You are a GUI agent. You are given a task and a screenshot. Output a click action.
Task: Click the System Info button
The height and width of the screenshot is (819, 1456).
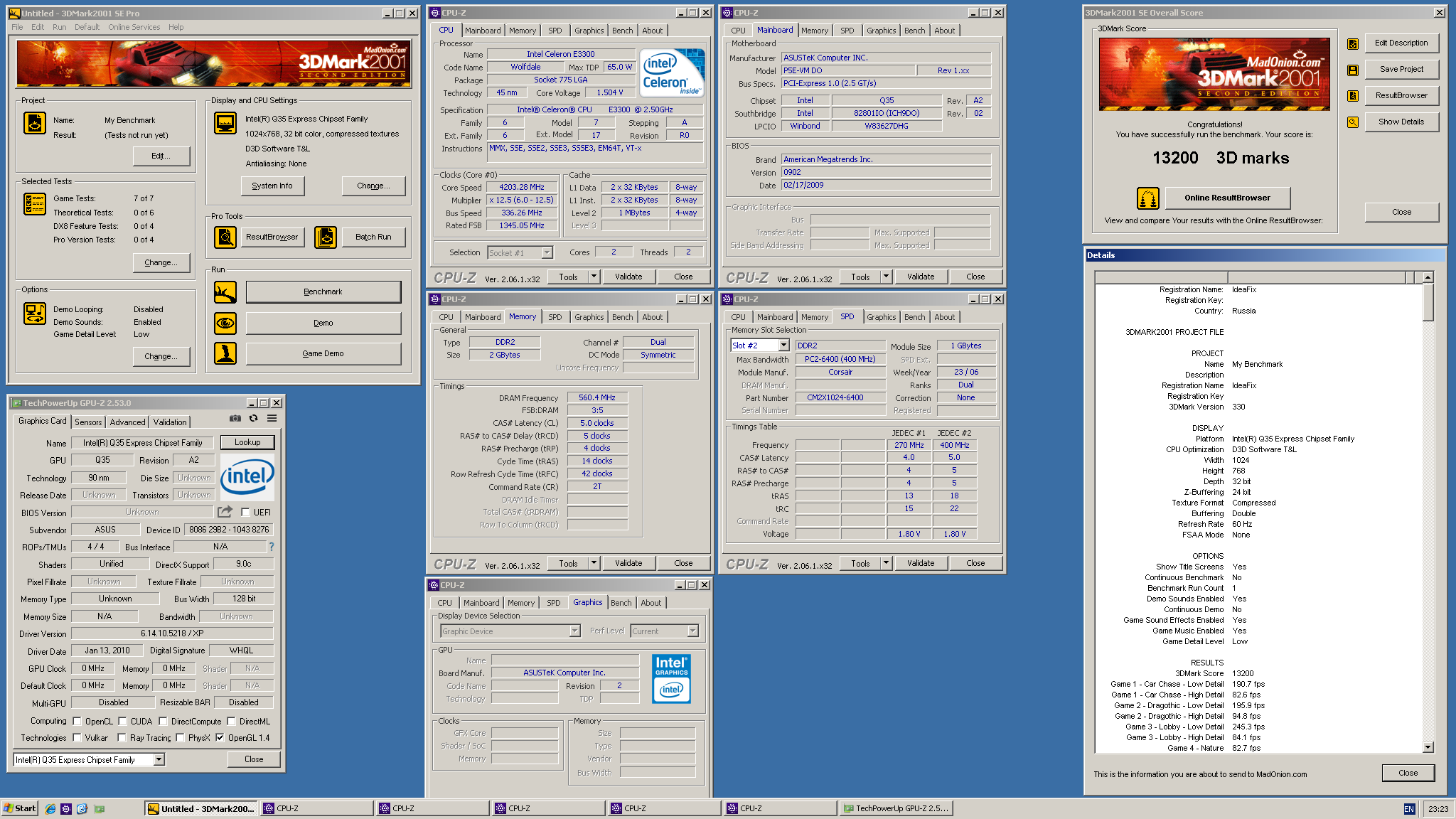tap(272, 186)
